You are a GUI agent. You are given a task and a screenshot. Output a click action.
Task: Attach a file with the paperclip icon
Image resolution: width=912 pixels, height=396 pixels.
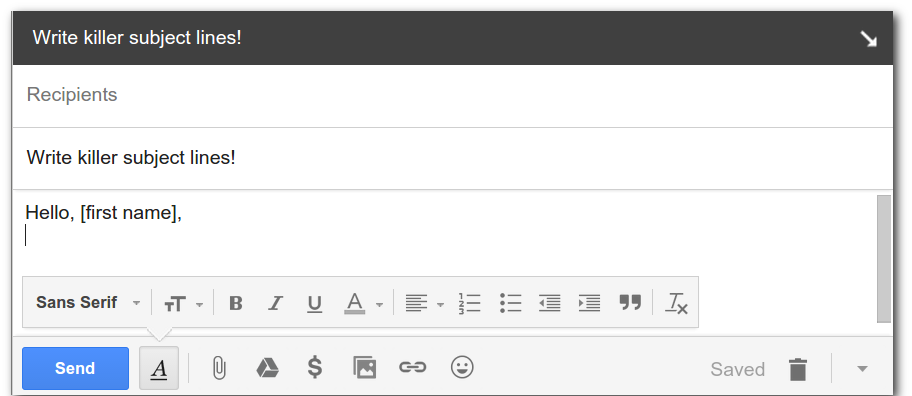[x=219, y=368]
